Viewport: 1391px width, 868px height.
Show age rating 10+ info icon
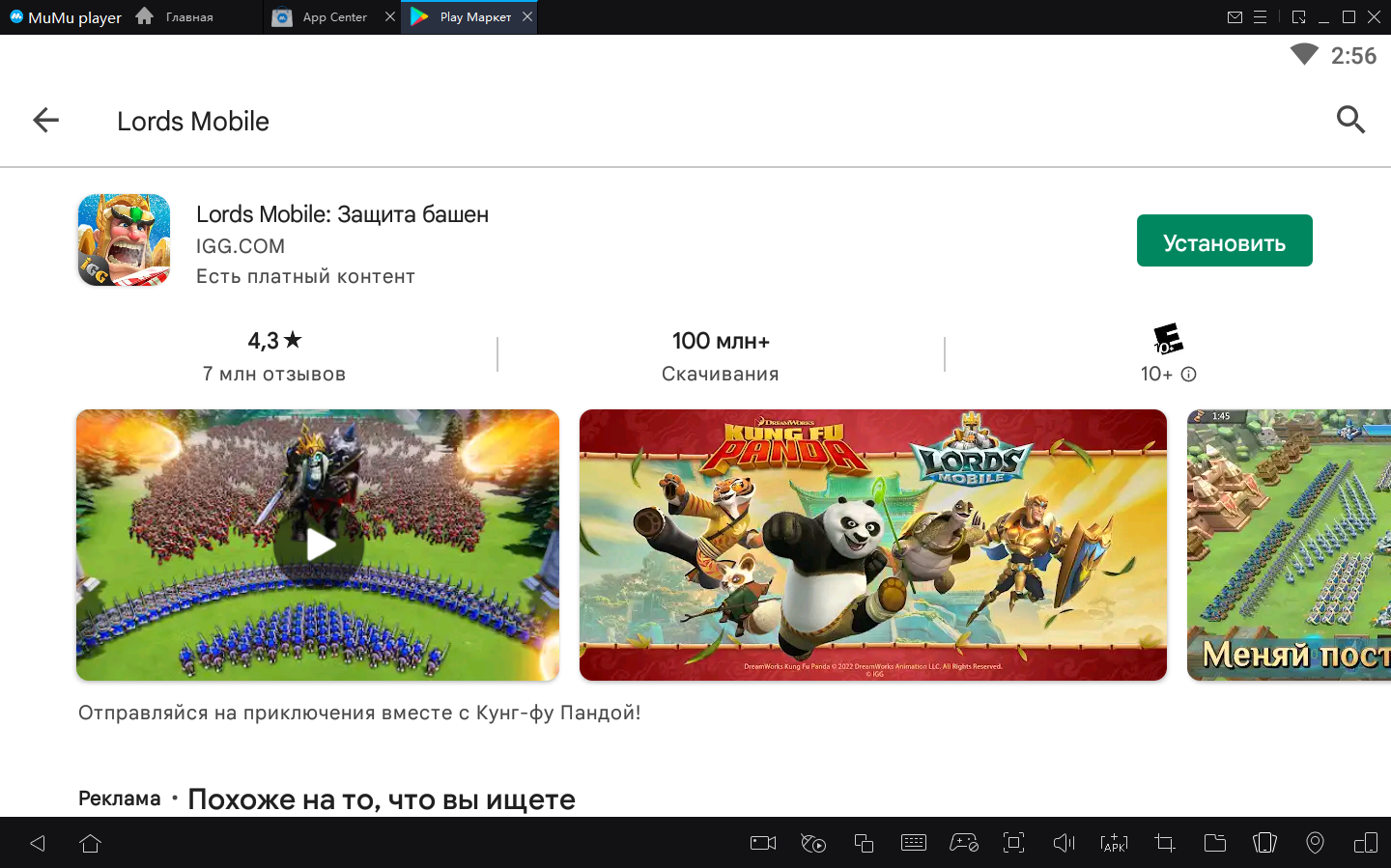pyautogui.click(x=1189, y=375)
